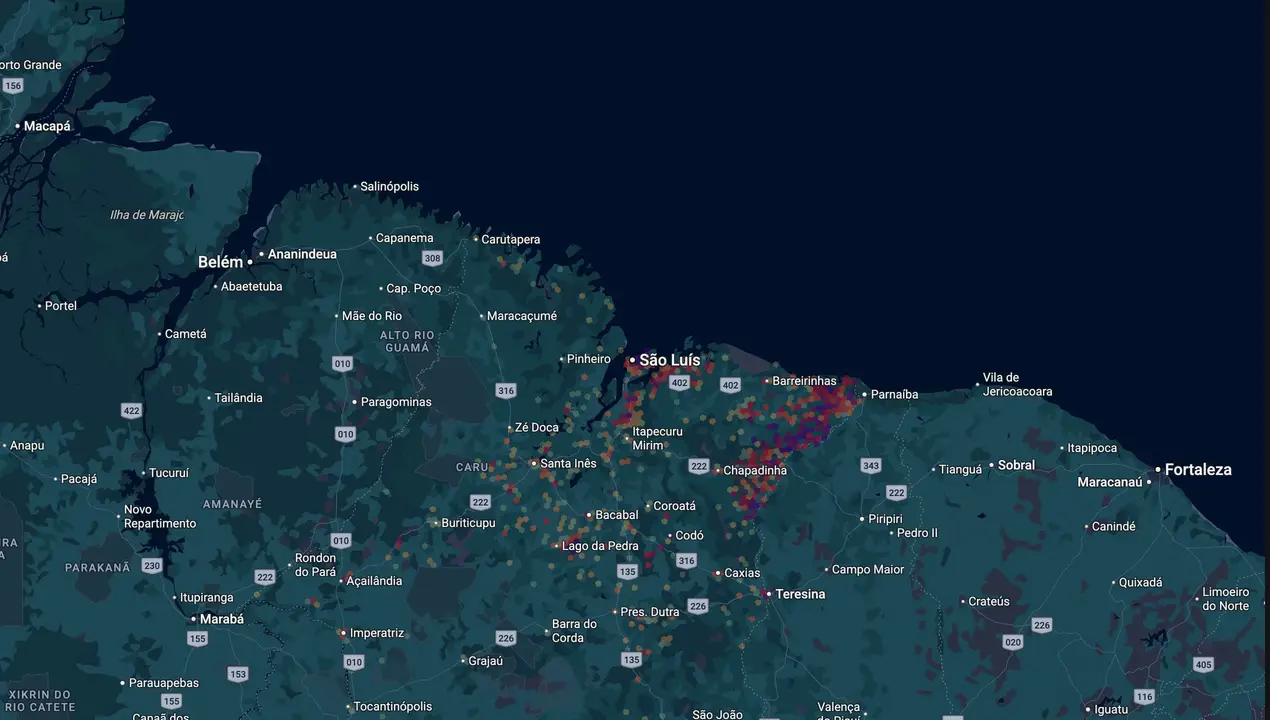This screenshot has height=720, width=1270.
Task: Select the Paragominas label
Action: pos(396,402)
